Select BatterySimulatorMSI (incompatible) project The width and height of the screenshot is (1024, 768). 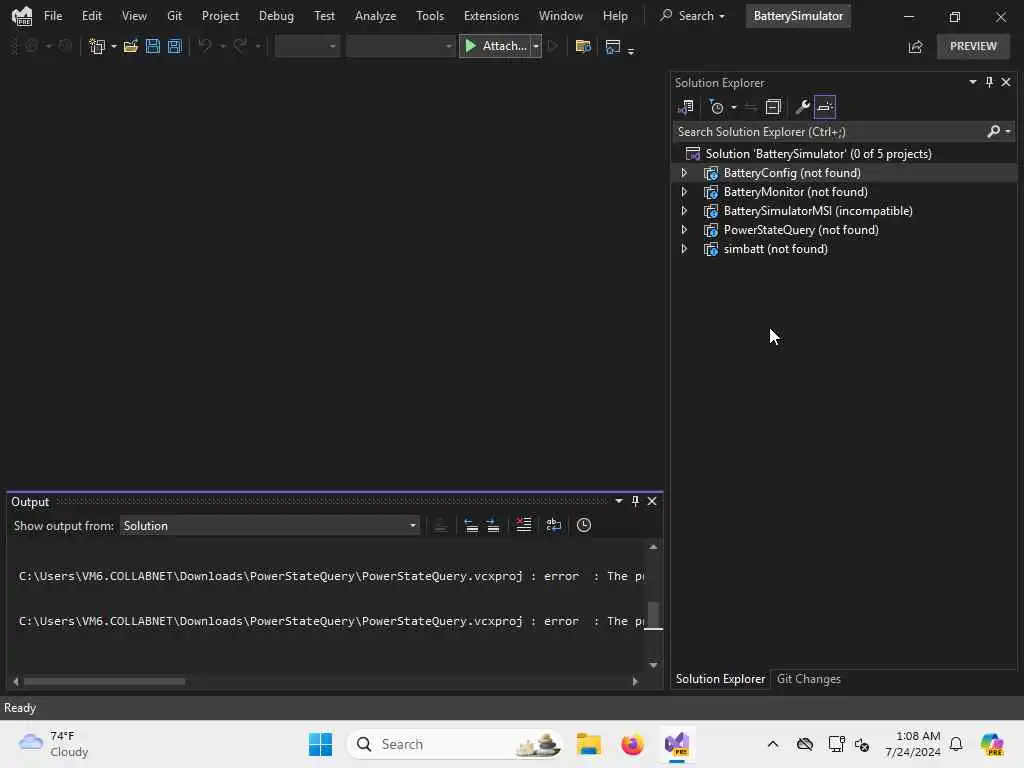818,211
